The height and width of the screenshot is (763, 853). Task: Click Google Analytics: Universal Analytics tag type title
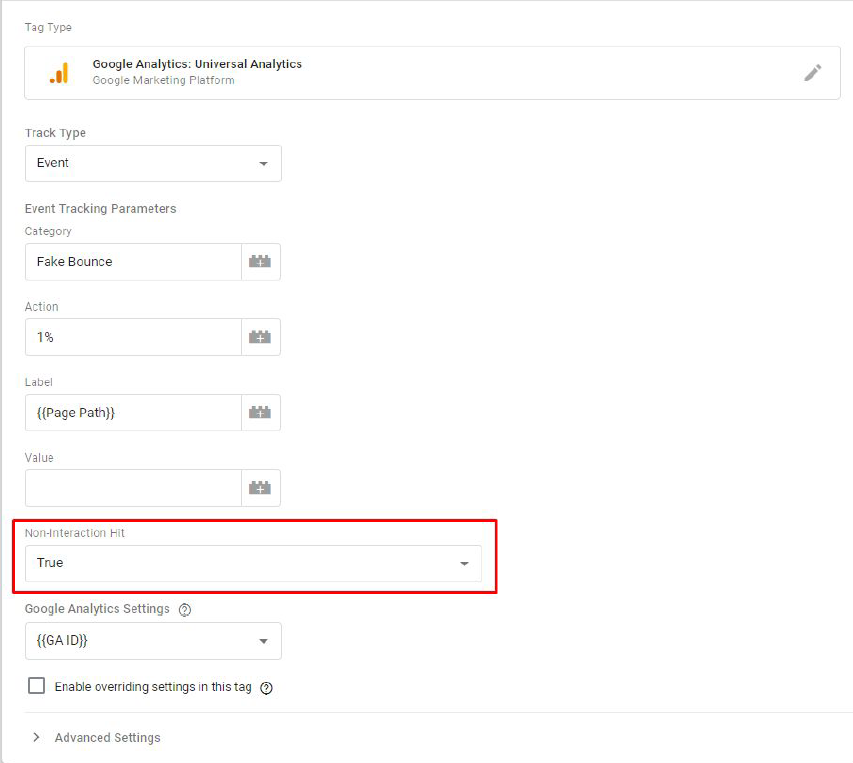point(197,64)
